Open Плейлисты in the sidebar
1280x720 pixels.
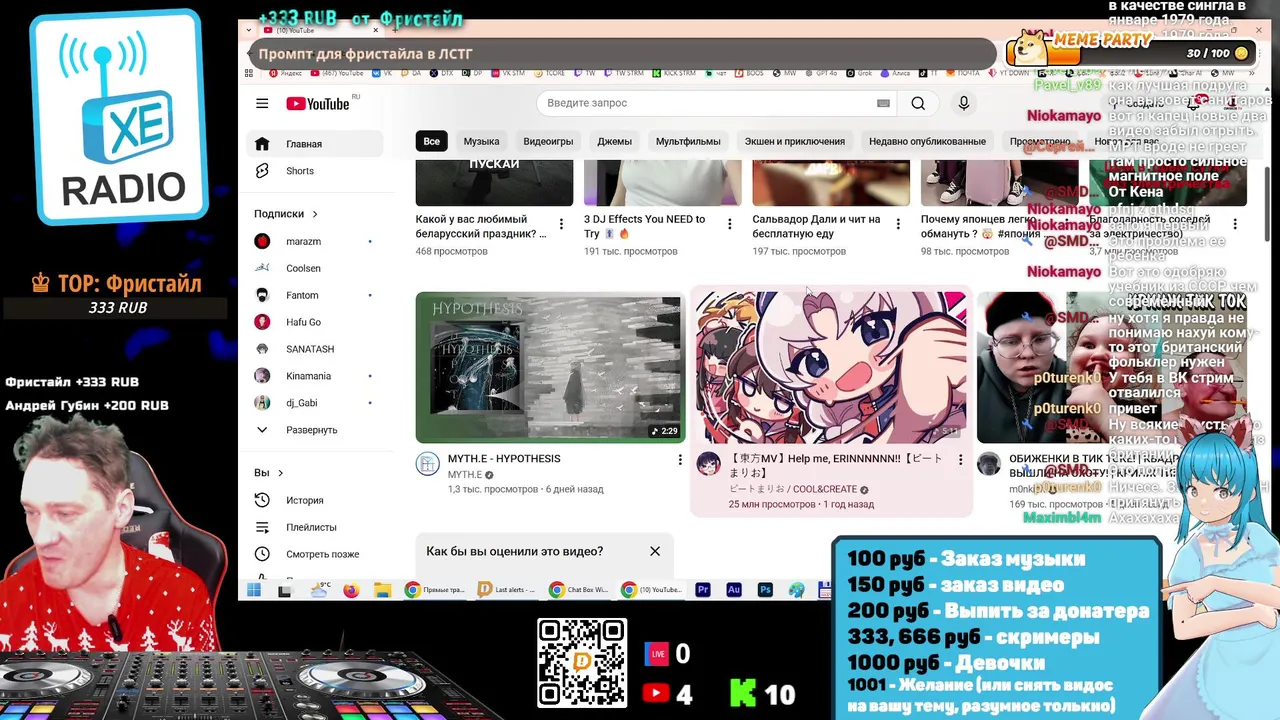click(x=314, y=527)
